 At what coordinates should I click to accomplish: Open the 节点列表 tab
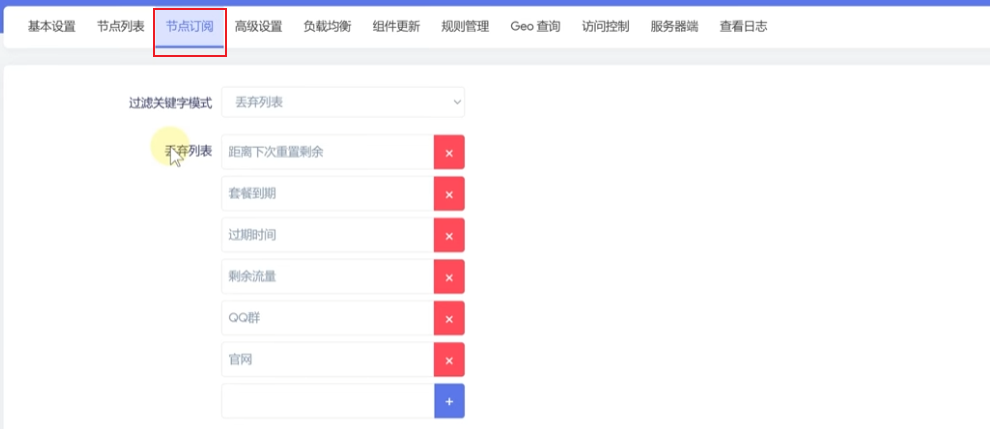click(121, 27)
